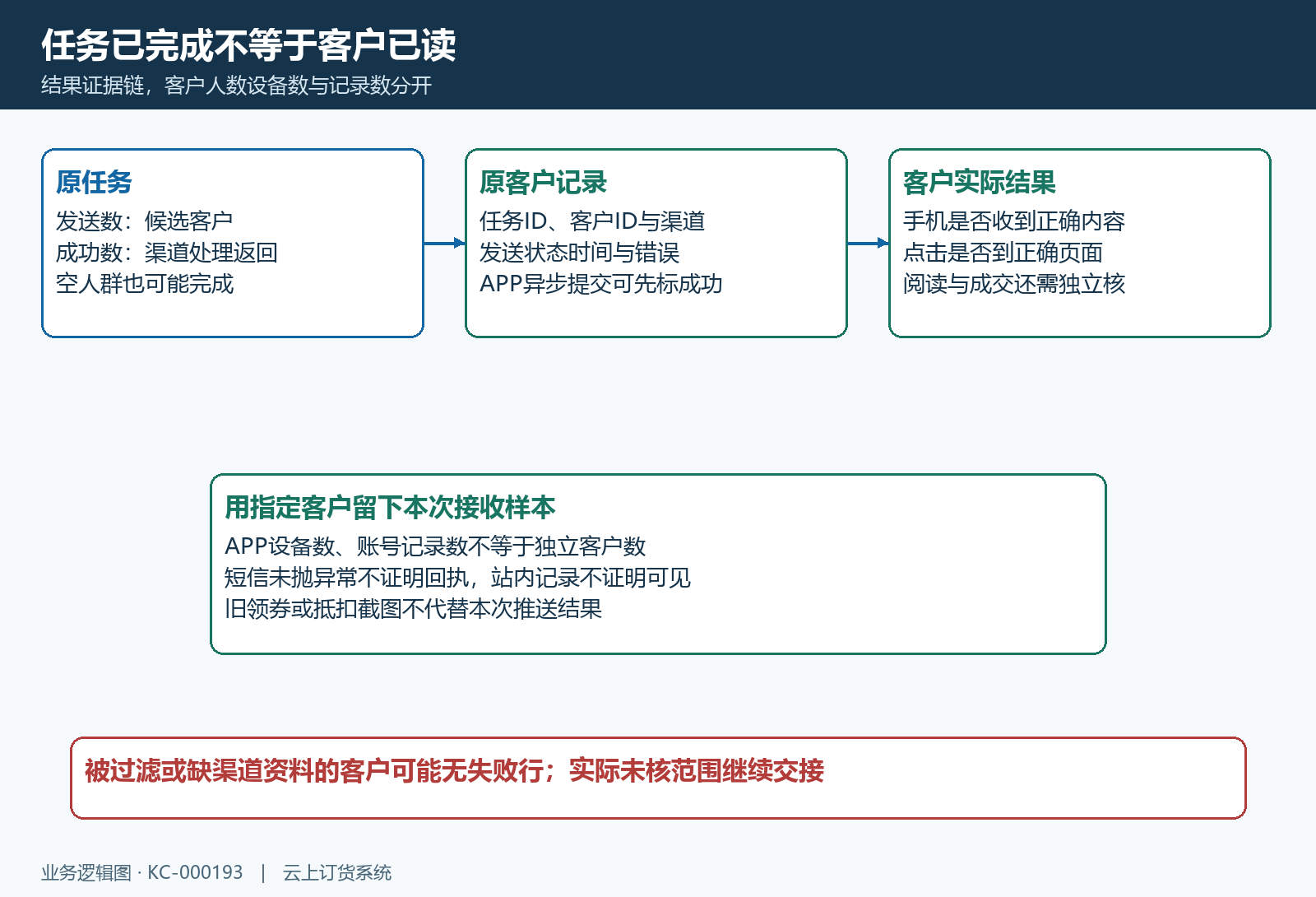The height and width of the screenshot is (897, 1316).
Task: Select line APP设备数、账号记录数不等于独立客户数
Action: coord(435,546)
